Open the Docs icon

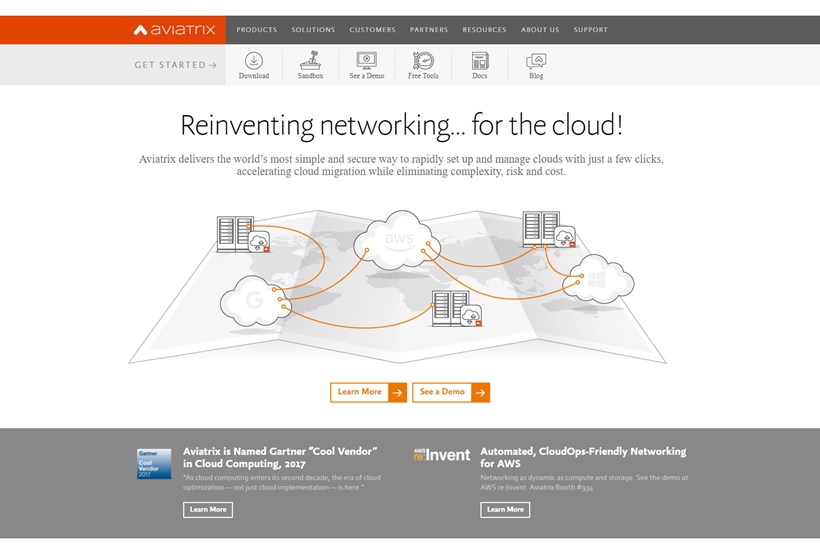[480, 61]
